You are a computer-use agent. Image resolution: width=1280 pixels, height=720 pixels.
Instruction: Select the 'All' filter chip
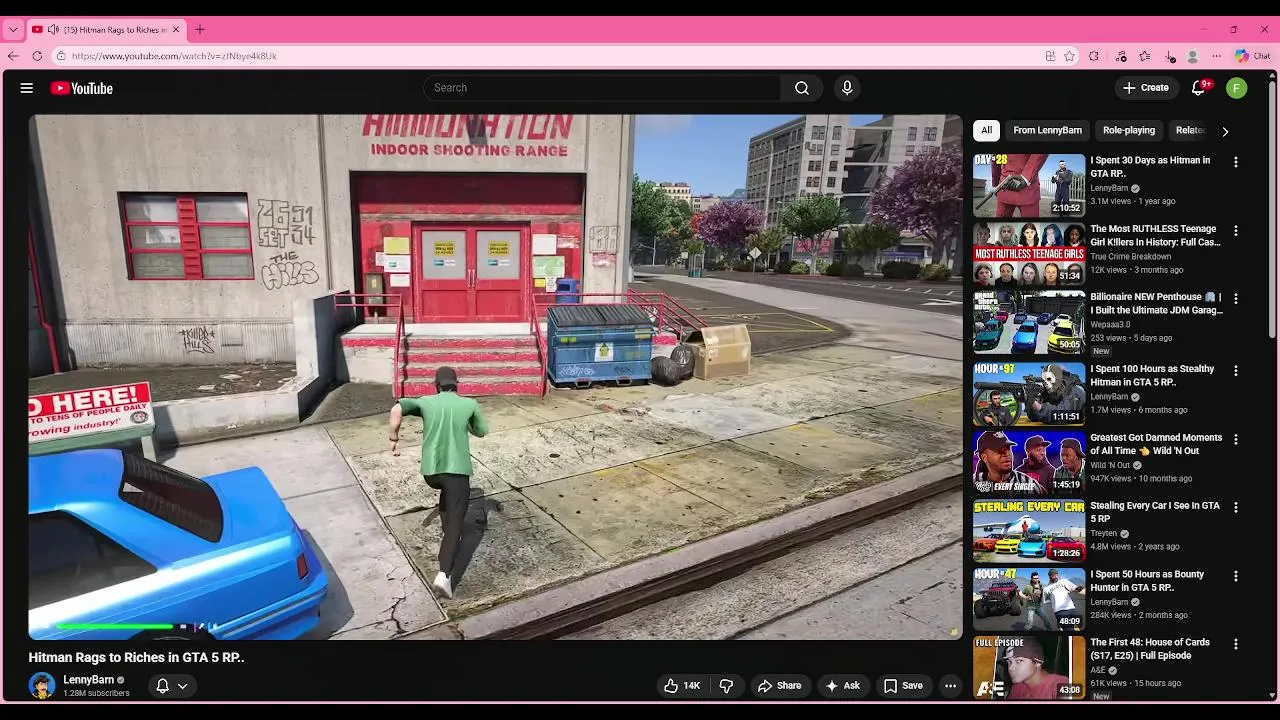tap(986, 130)
